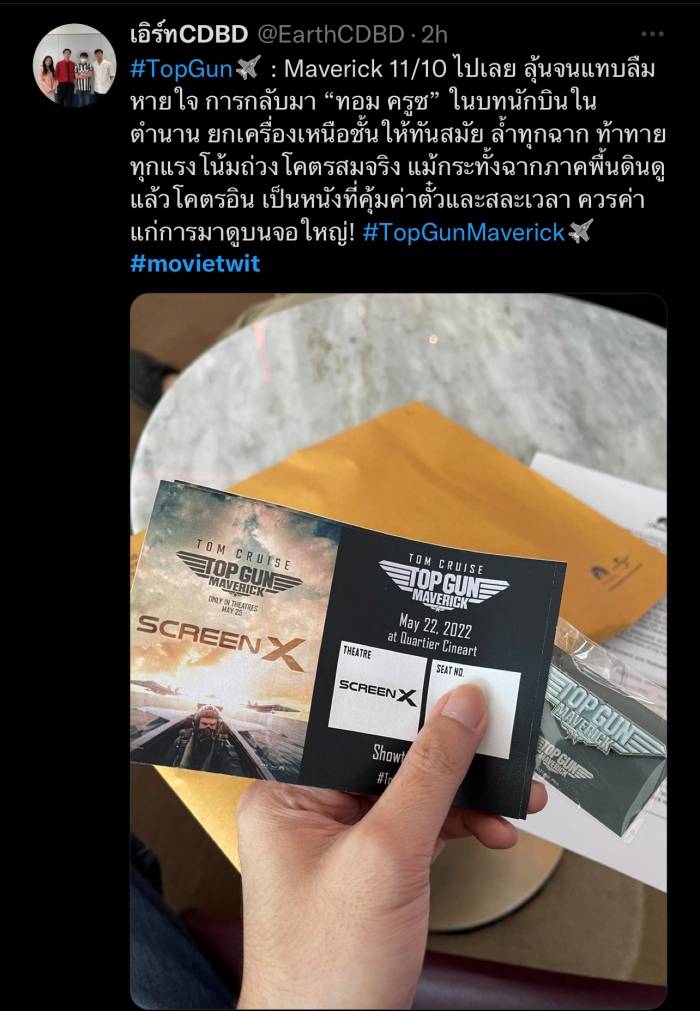Tap the May 22, 2022 date on ticket

coord(434,625)
